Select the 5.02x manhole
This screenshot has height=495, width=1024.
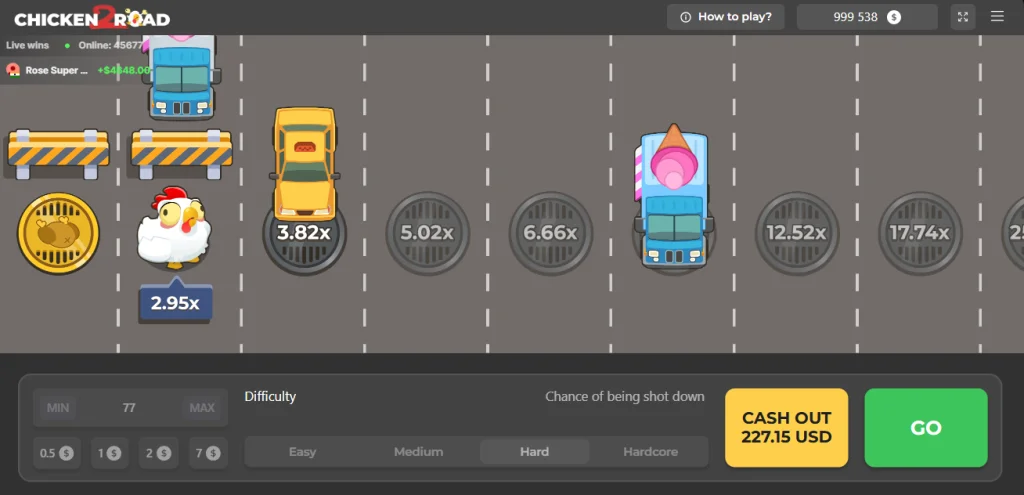426,233
